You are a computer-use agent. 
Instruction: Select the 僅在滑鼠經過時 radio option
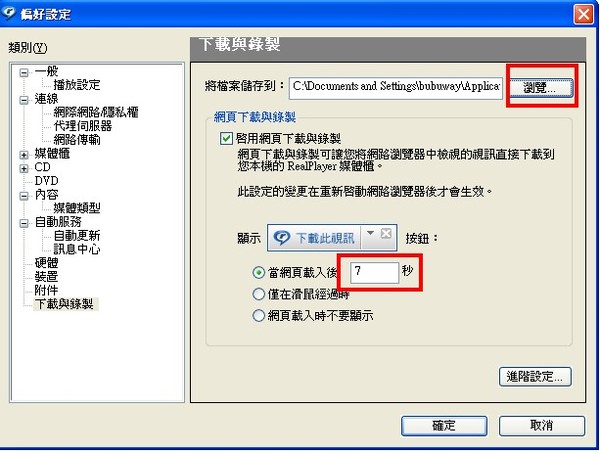point(259,294)
